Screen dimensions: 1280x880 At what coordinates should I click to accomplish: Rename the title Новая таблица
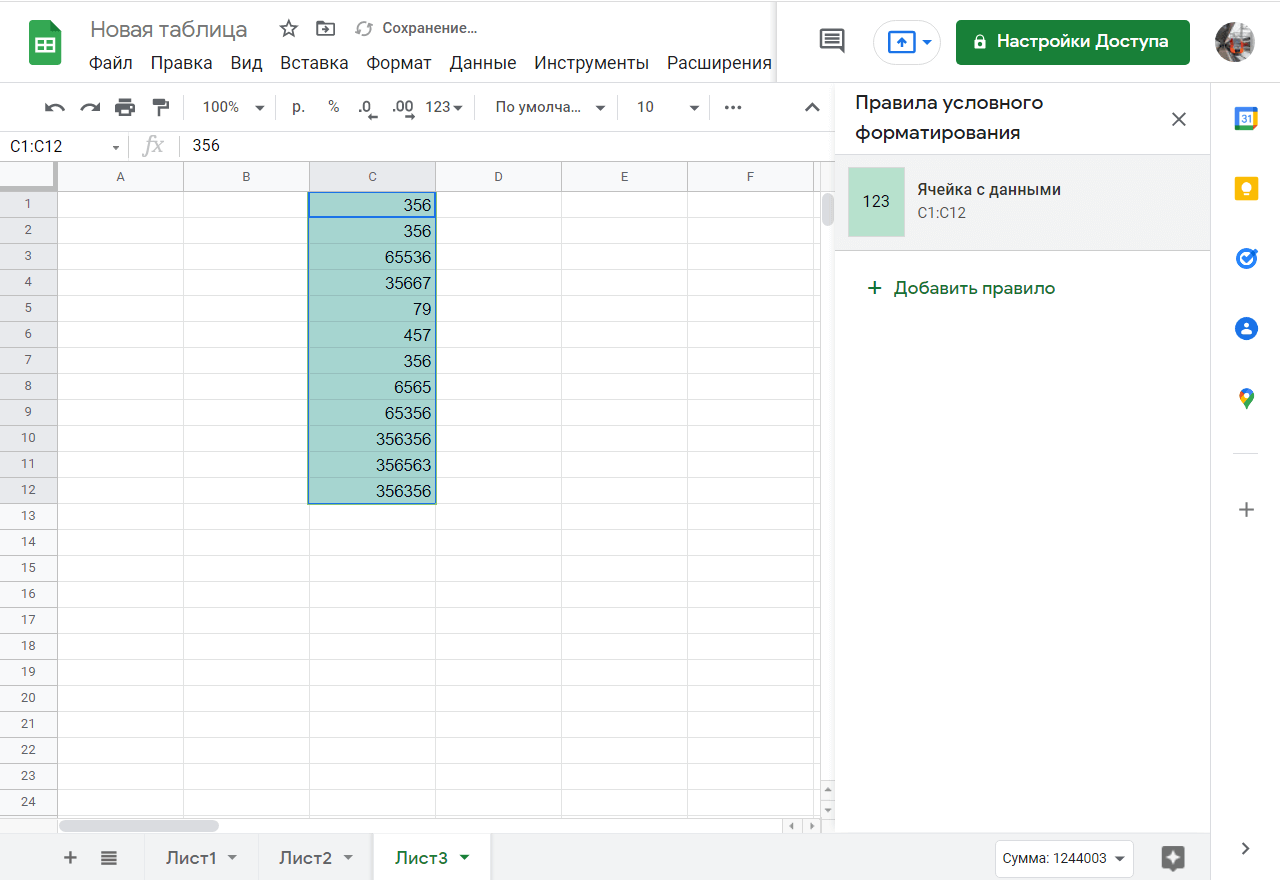(169, 29)
